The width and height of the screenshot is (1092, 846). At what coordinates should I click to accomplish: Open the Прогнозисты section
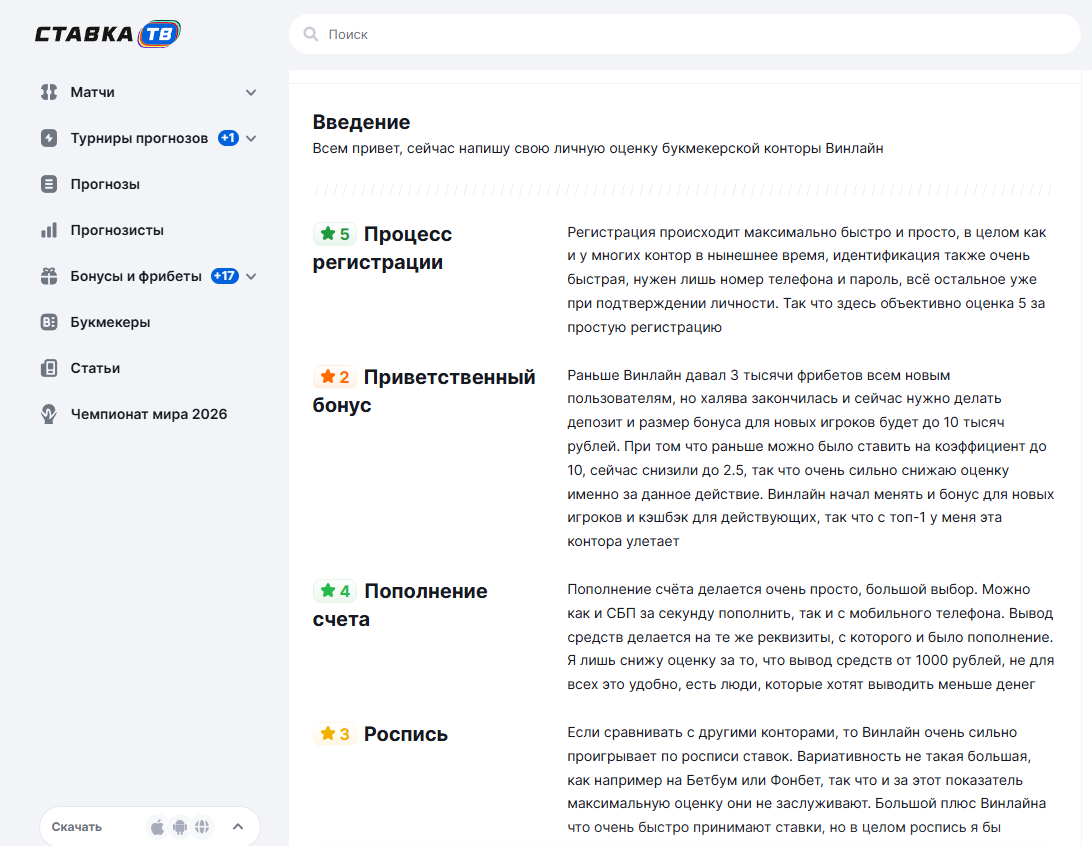point(117,230)
